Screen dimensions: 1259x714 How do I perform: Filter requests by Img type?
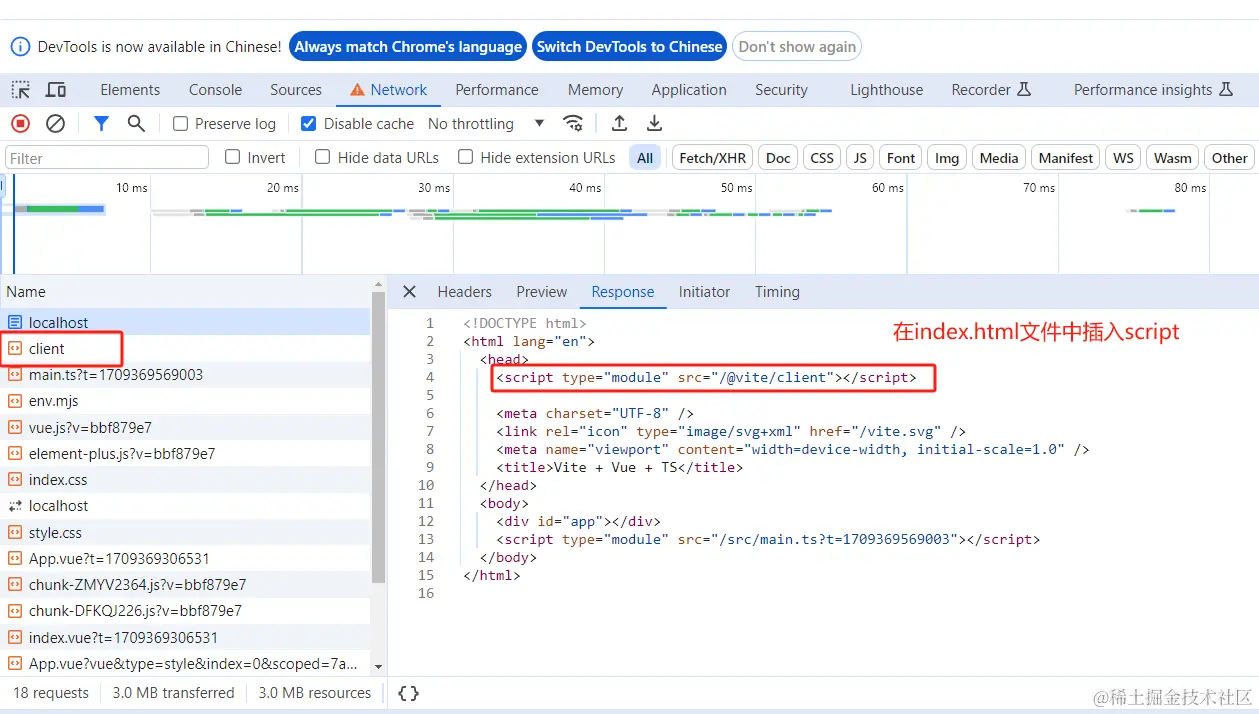[947, 158]
